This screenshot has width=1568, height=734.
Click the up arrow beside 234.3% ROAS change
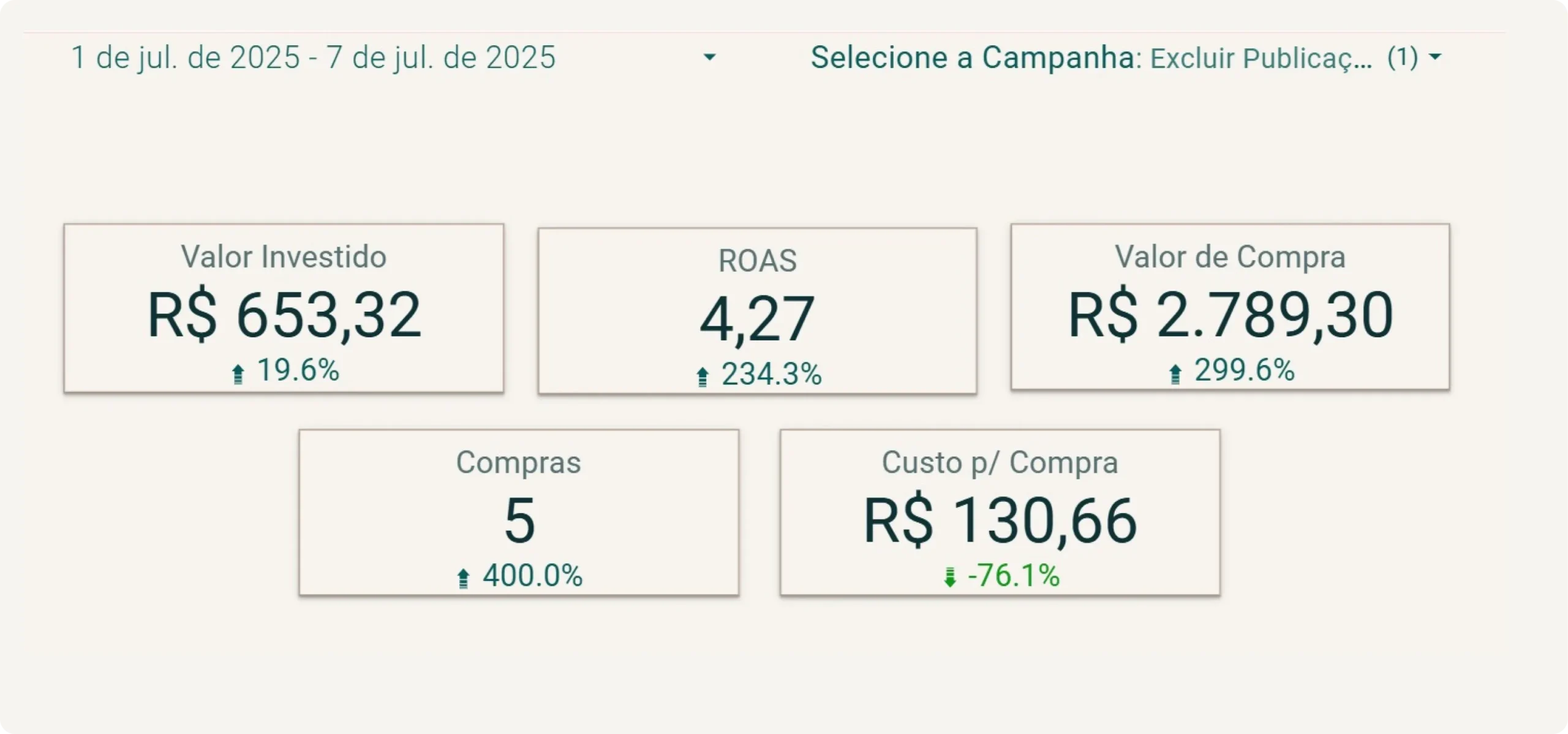click(703, 376)
